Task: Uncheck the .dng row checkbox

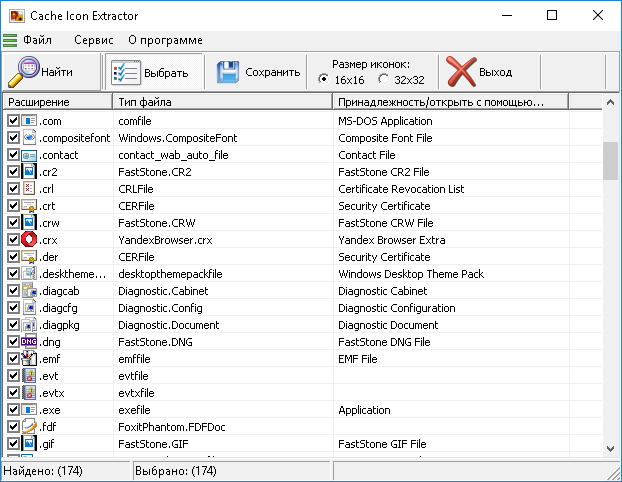Action: coord(13,342)
